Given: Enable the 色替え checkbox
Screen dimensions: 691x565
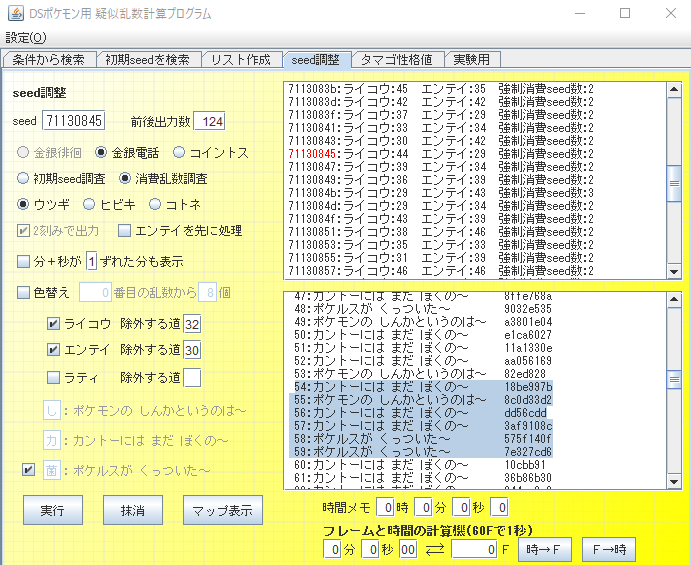Looking at the screenshot, I should pyautogui.click(x=23, y=293).
